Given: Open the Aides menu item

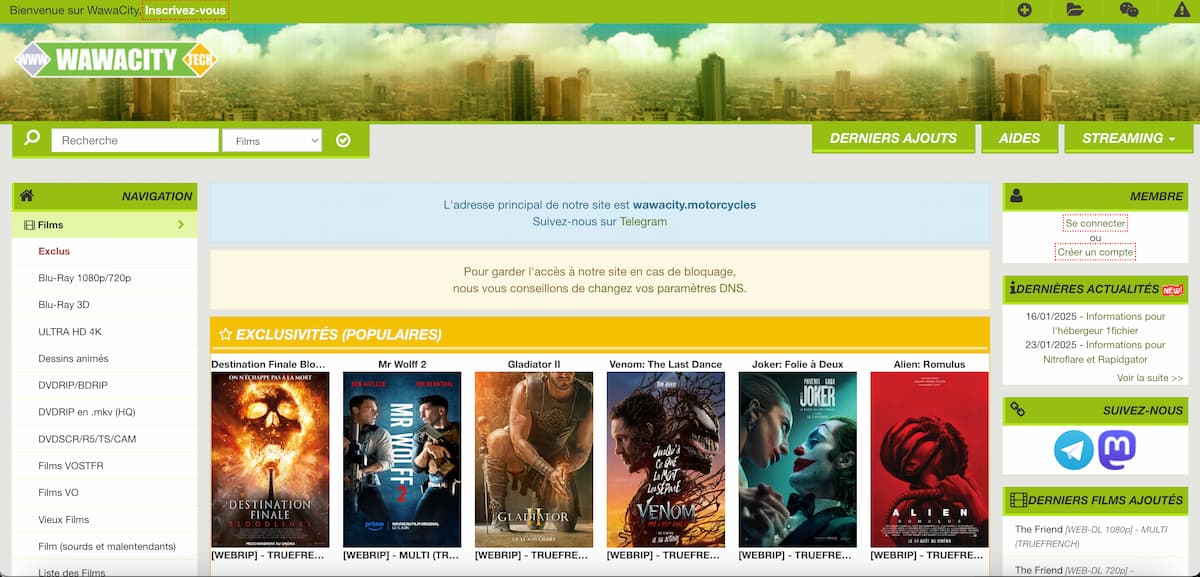Looking at the screenshot, I should (x=1019, y=138).
